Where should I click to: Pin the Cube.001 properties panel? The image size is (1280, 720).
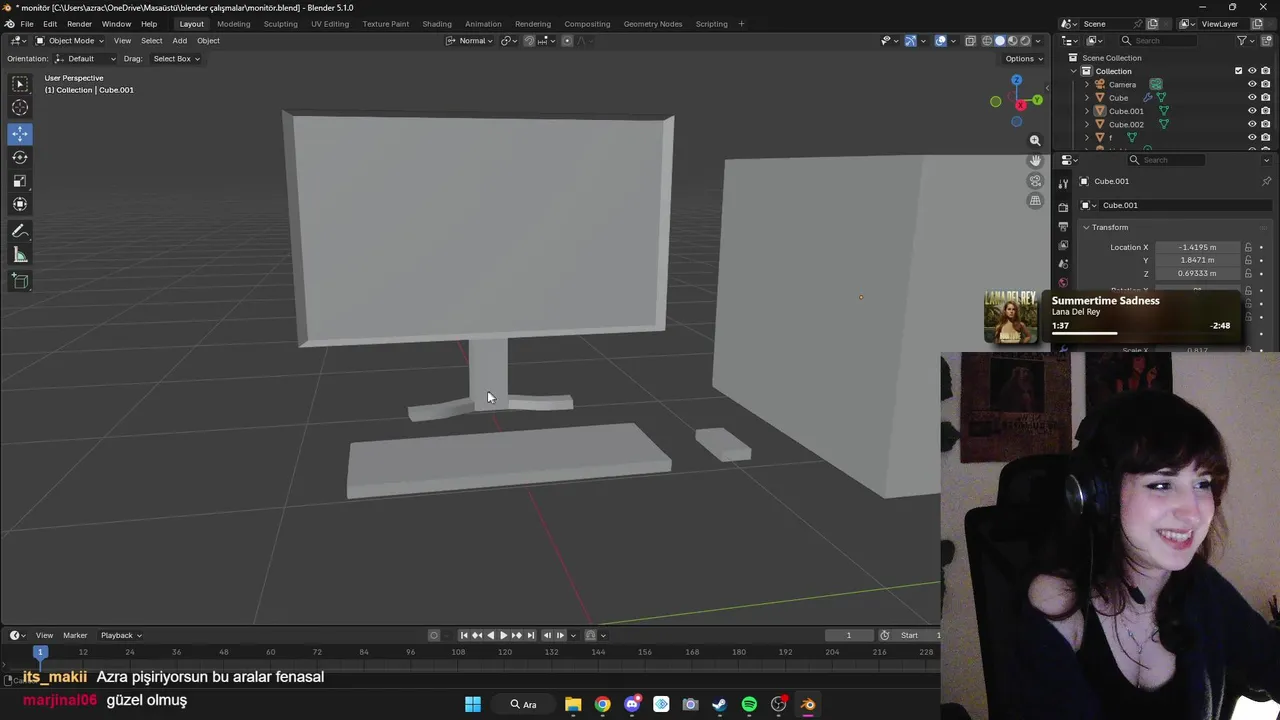[1266, 181]
